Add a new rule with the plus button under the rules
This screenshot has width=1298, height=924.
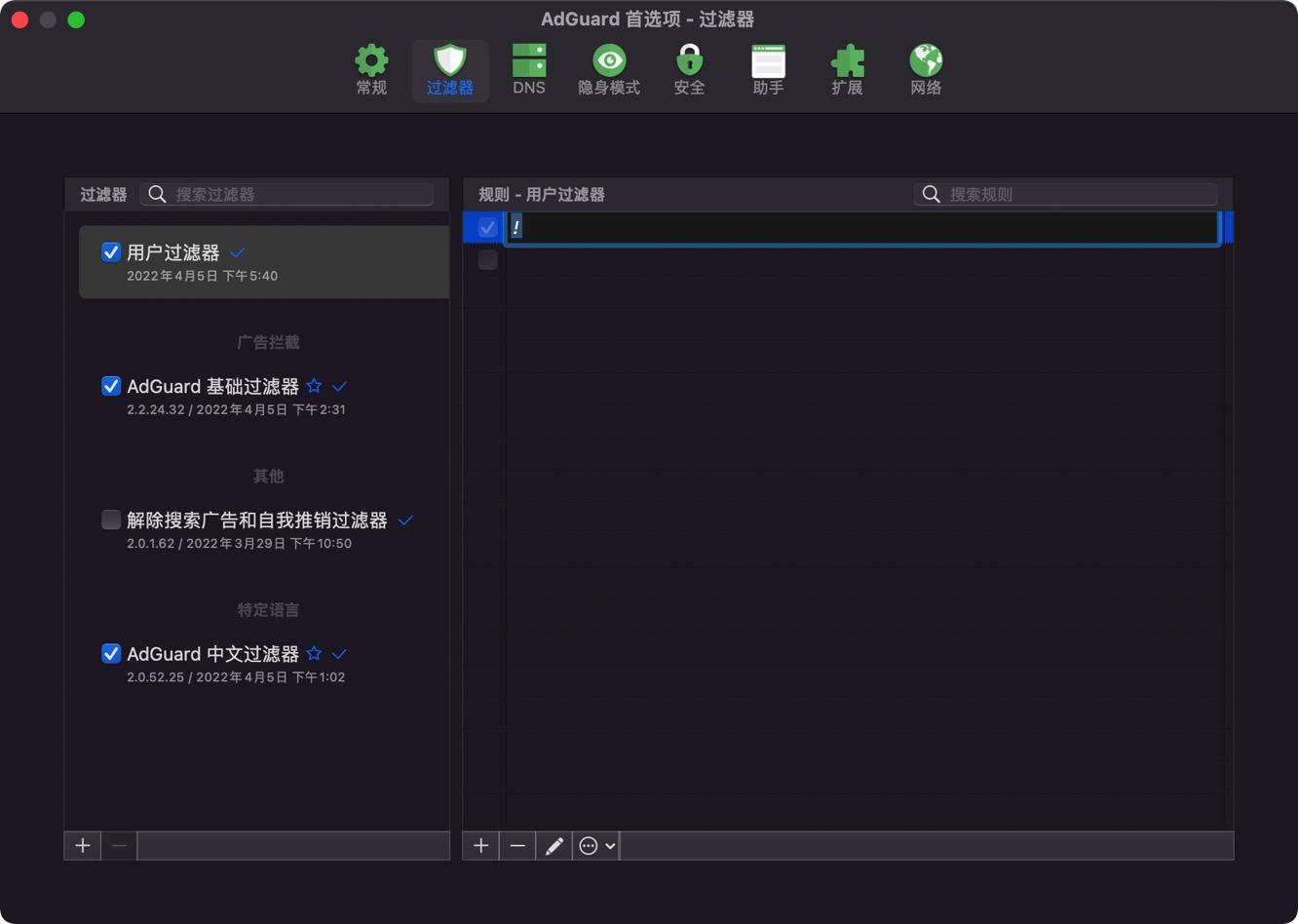click(x=480, y=846)
